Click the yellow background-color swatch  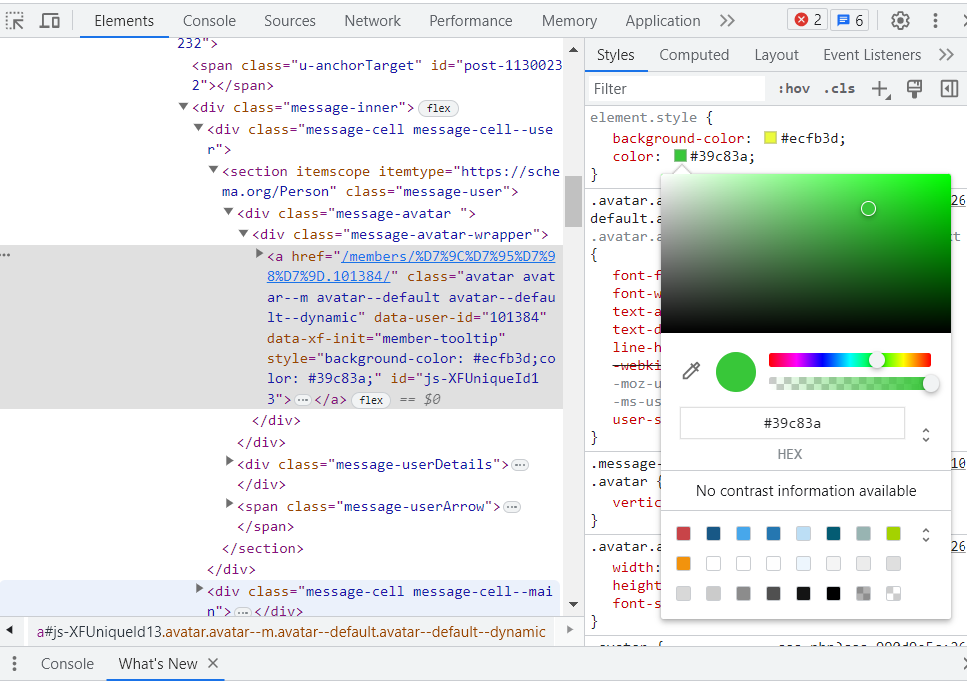tap(770, 138)
